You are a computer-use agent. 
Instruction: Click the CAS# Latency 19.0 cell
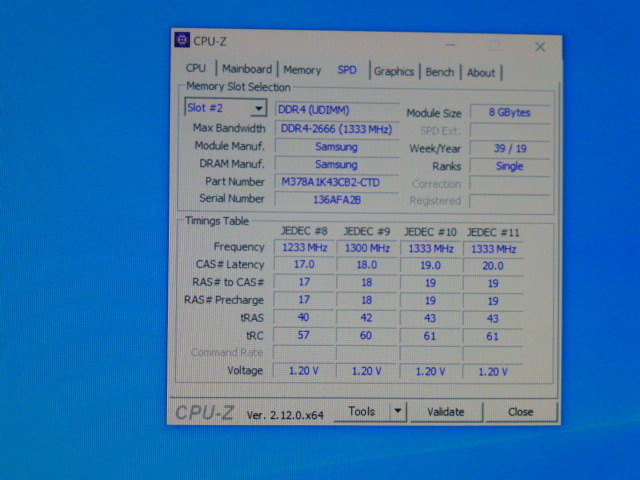click(431, 265)
